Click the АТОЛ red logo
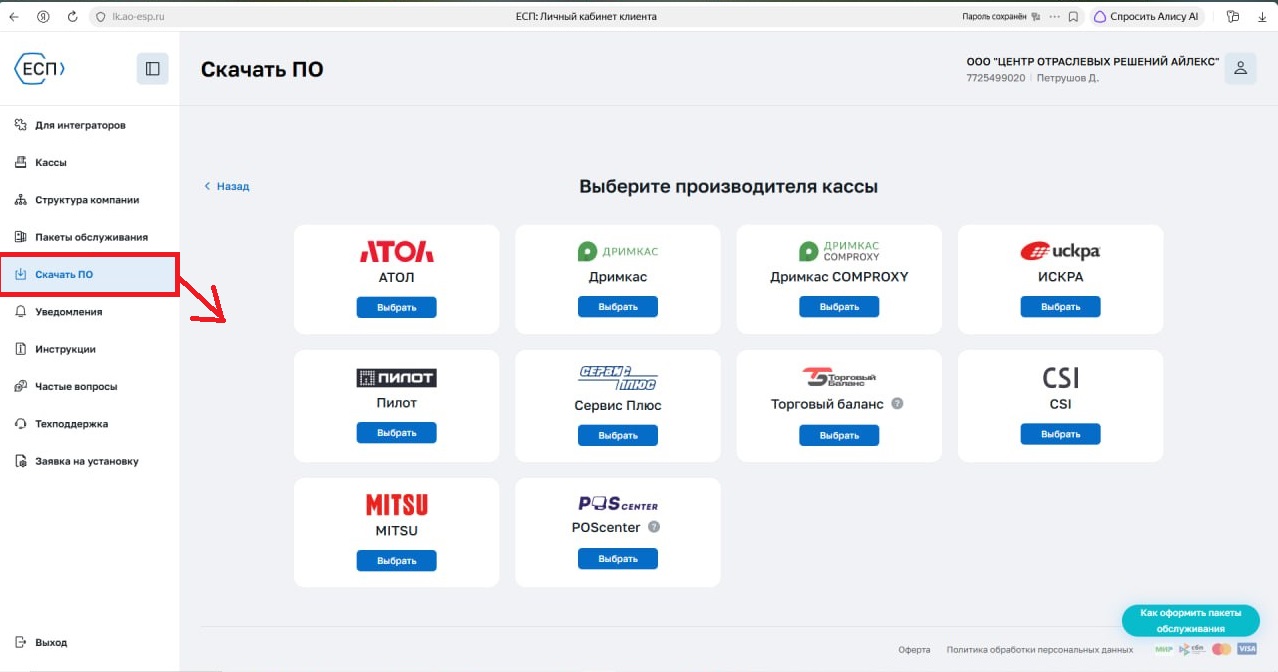Screen dimensions: 1278x672 [396, 251]
